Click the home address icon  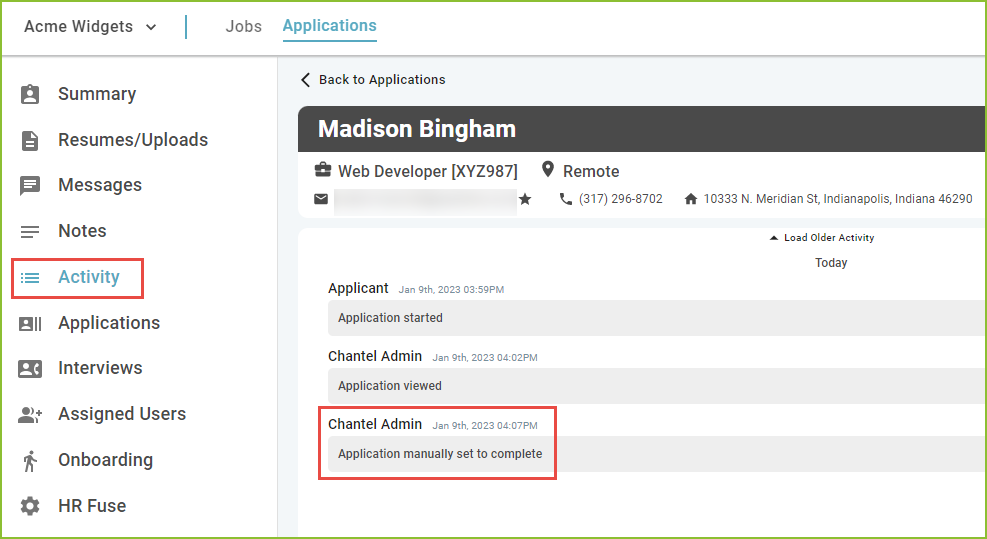click(691, 199)
